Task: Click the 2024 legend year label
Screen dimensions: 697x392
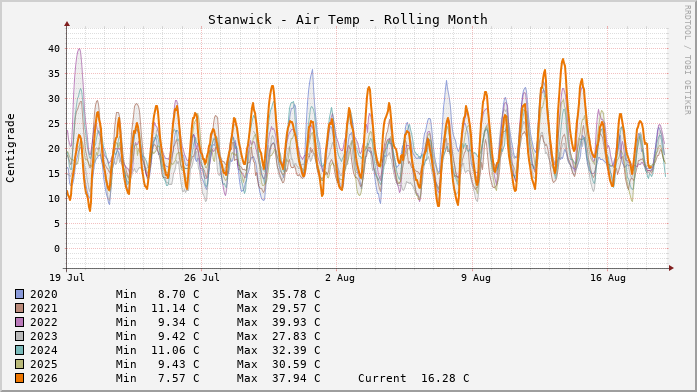Action: pyautogui.click(x=44, y=350)
